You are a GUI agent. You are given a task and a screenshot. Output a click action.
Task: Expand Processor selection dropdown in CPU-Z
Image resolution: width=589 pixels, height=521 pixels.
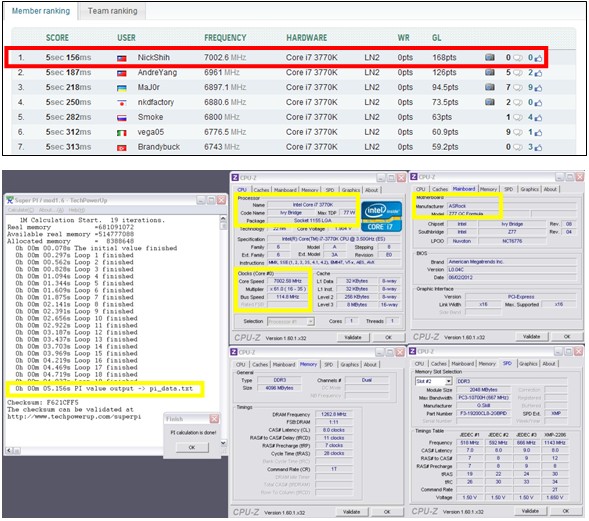[291, 322]
